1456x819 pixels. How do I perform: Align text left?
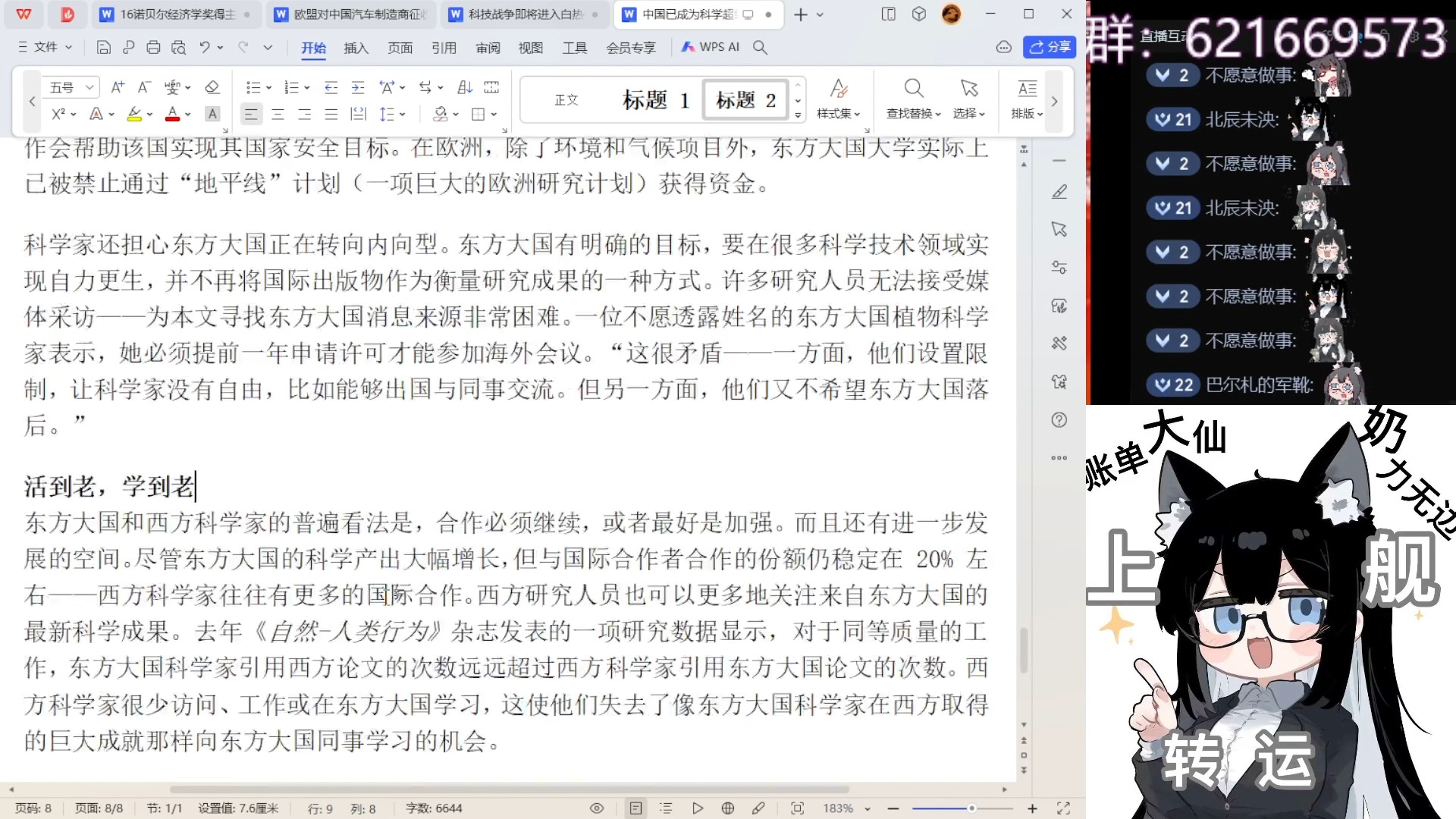pyautogui.click(x=250, y=114)
